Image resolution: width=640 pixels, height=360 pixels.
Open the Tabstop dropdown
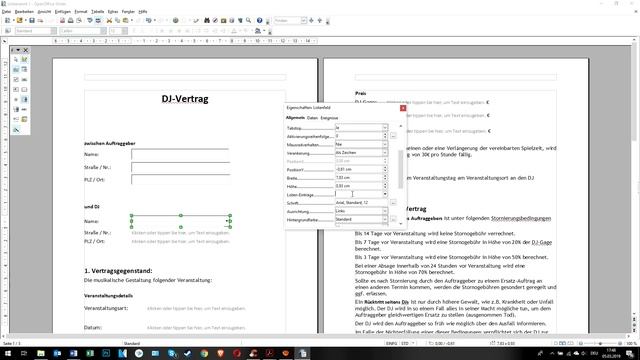pyautogui.click(x=384, y=128)
